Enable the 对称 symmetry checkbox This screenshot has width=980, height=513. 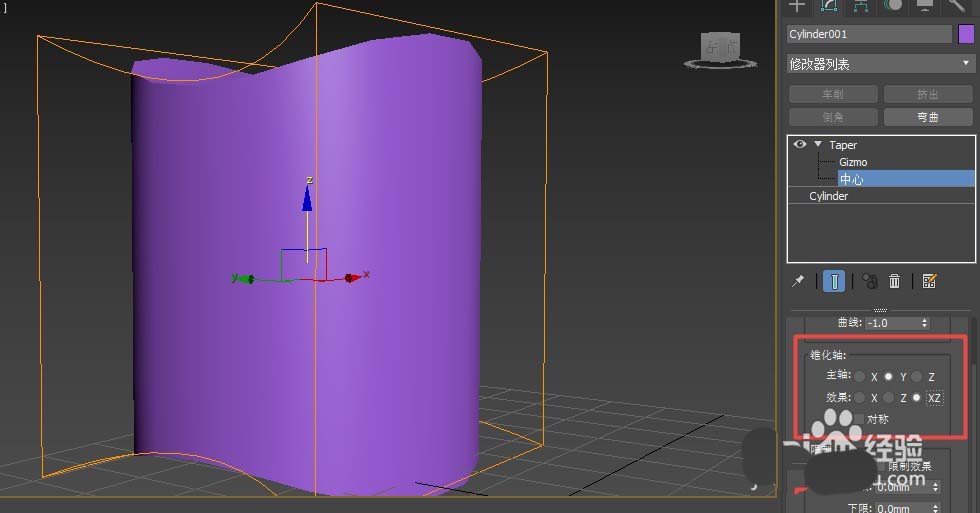click(859, 419)
